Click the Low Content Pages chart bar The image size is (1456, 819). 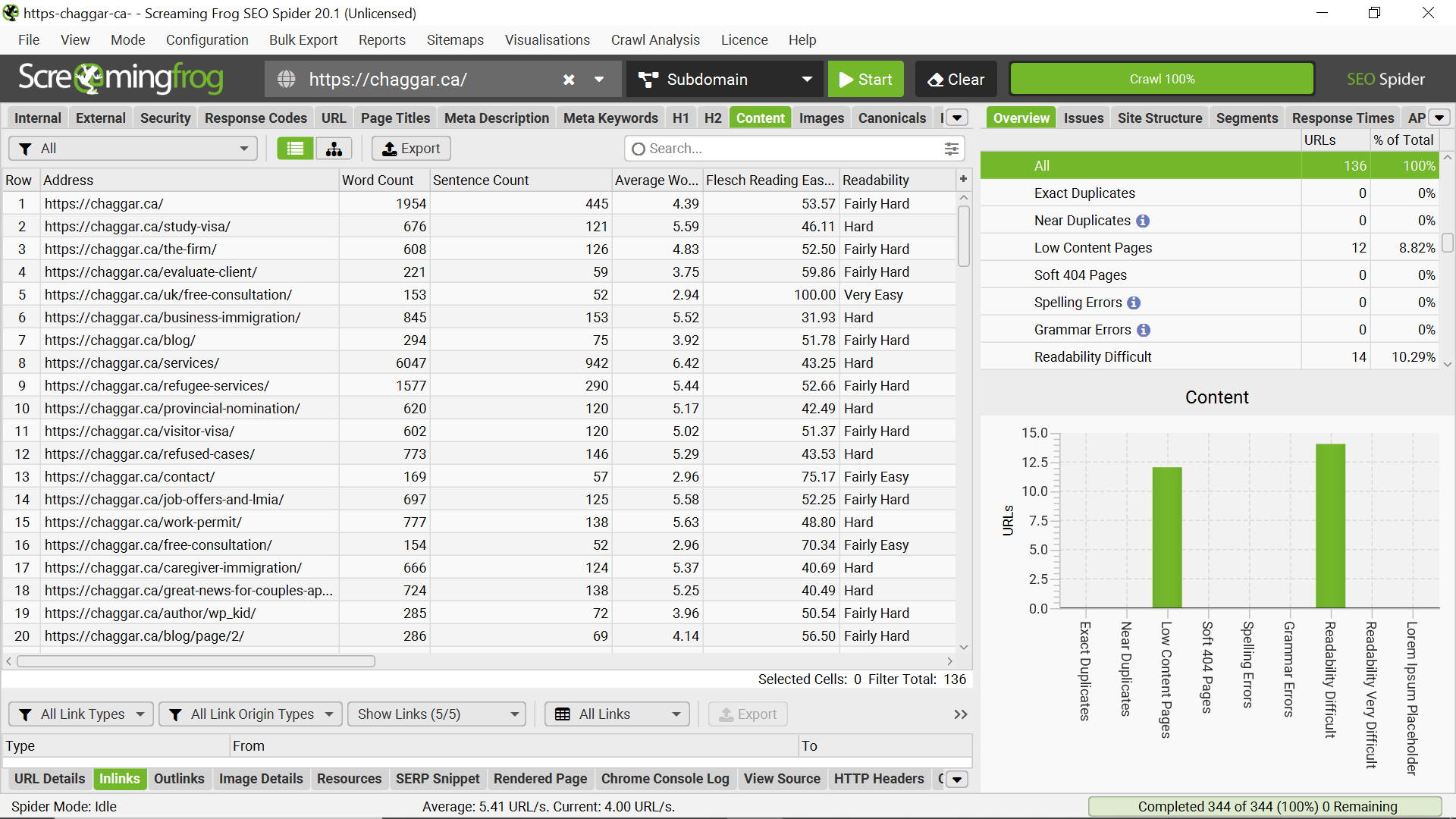(x=1167, y=538)
